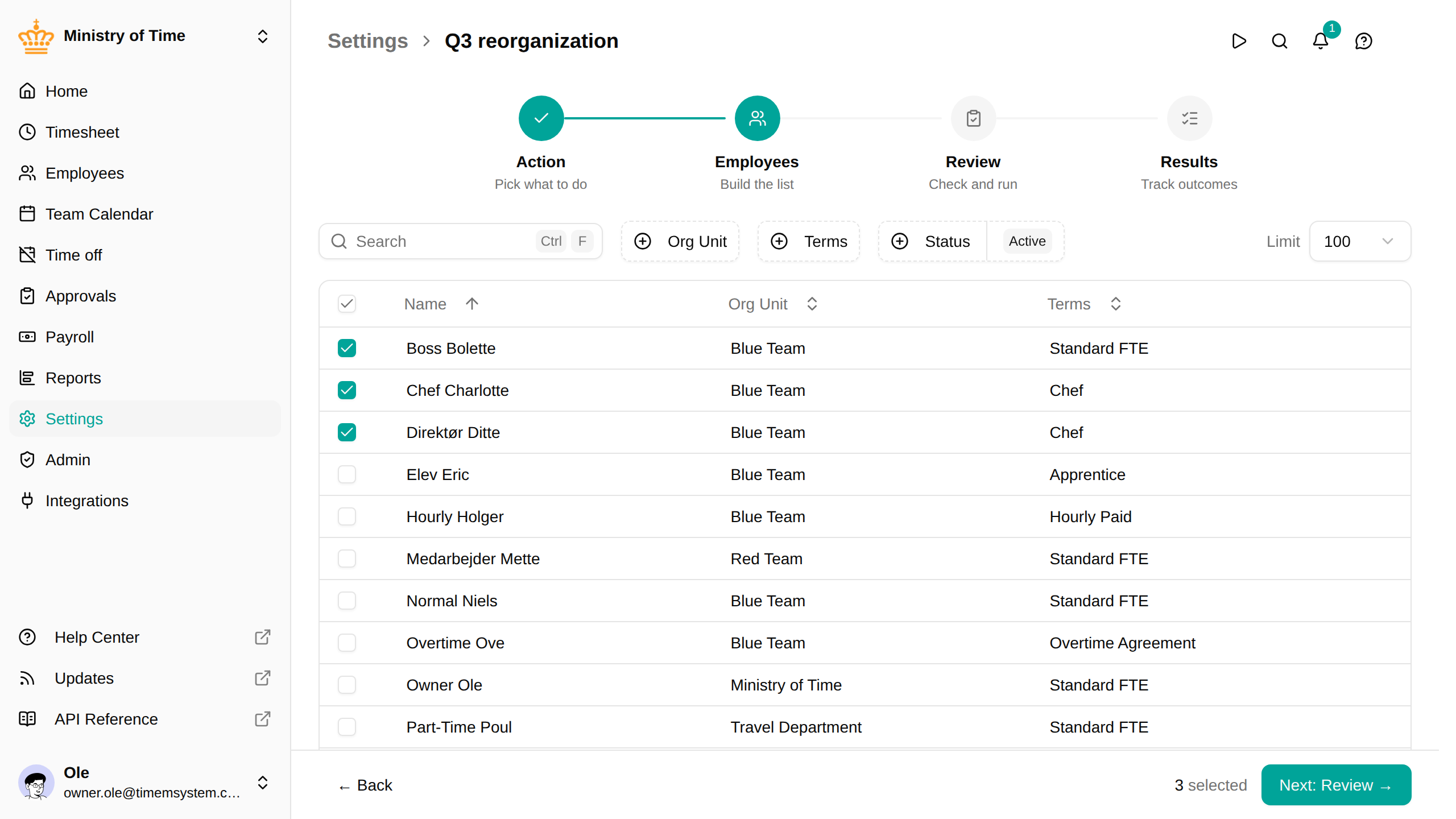Image resolution: width=1456 pixels, height=819 pixels.
Task: Open Help Center external link icon
Action: (x=262, y=637)
